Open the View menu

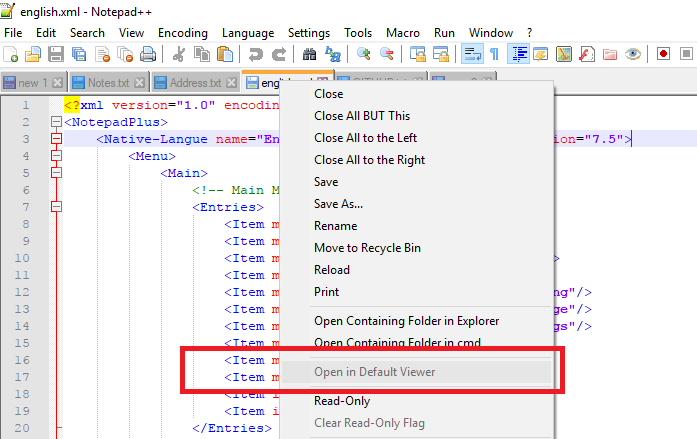131,33
